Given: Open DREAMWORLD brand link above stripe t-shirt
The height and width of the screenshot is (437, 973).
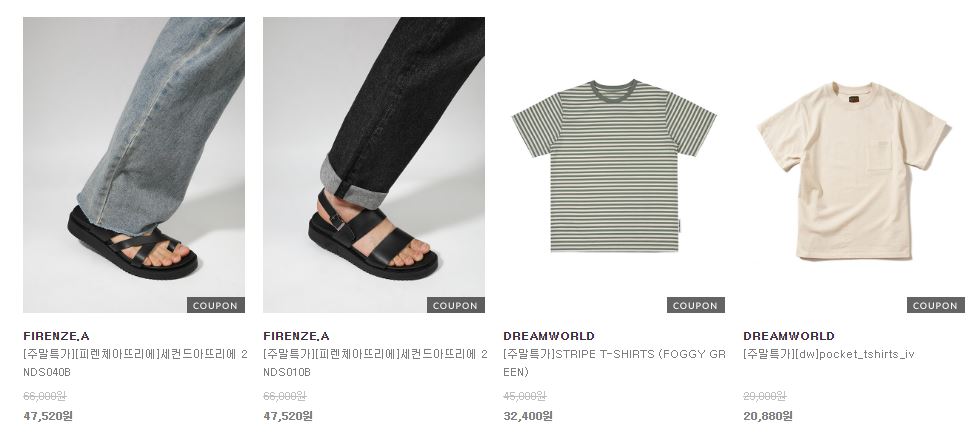Looking at the screenshot, I should (x=549, y=336).
